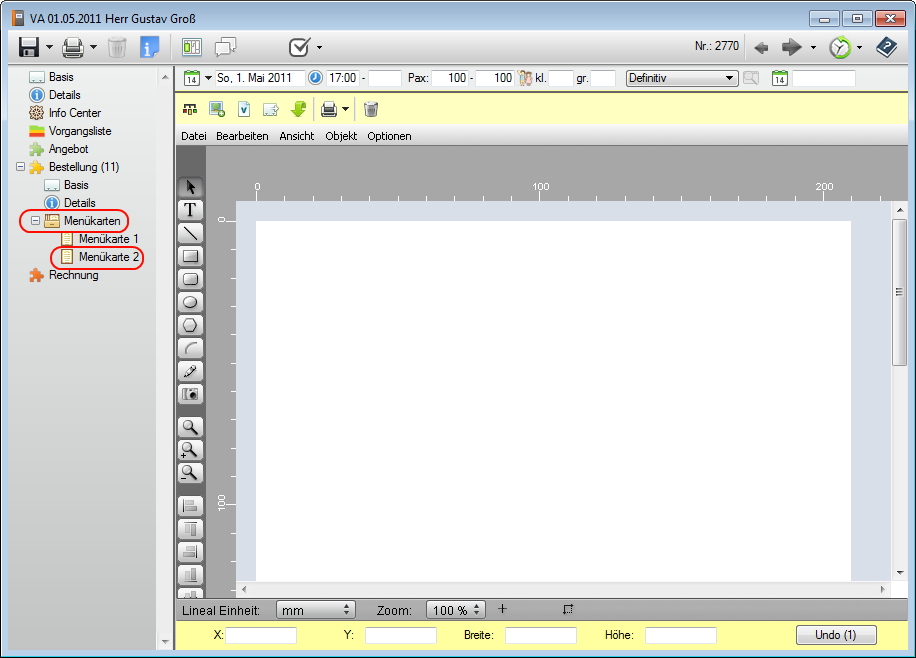Image resolution: width=916 pixels, height=658 pixels.
Task: Click the zoom-in magnifier with plus
Action: pyautogui.click(x=190, y=450)
